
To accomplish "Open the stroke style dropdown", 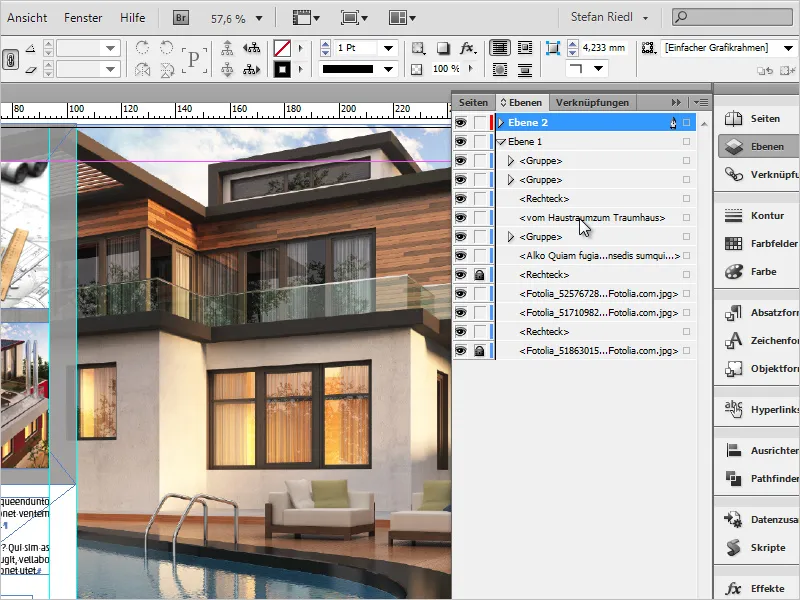I will tap(389, 69).
